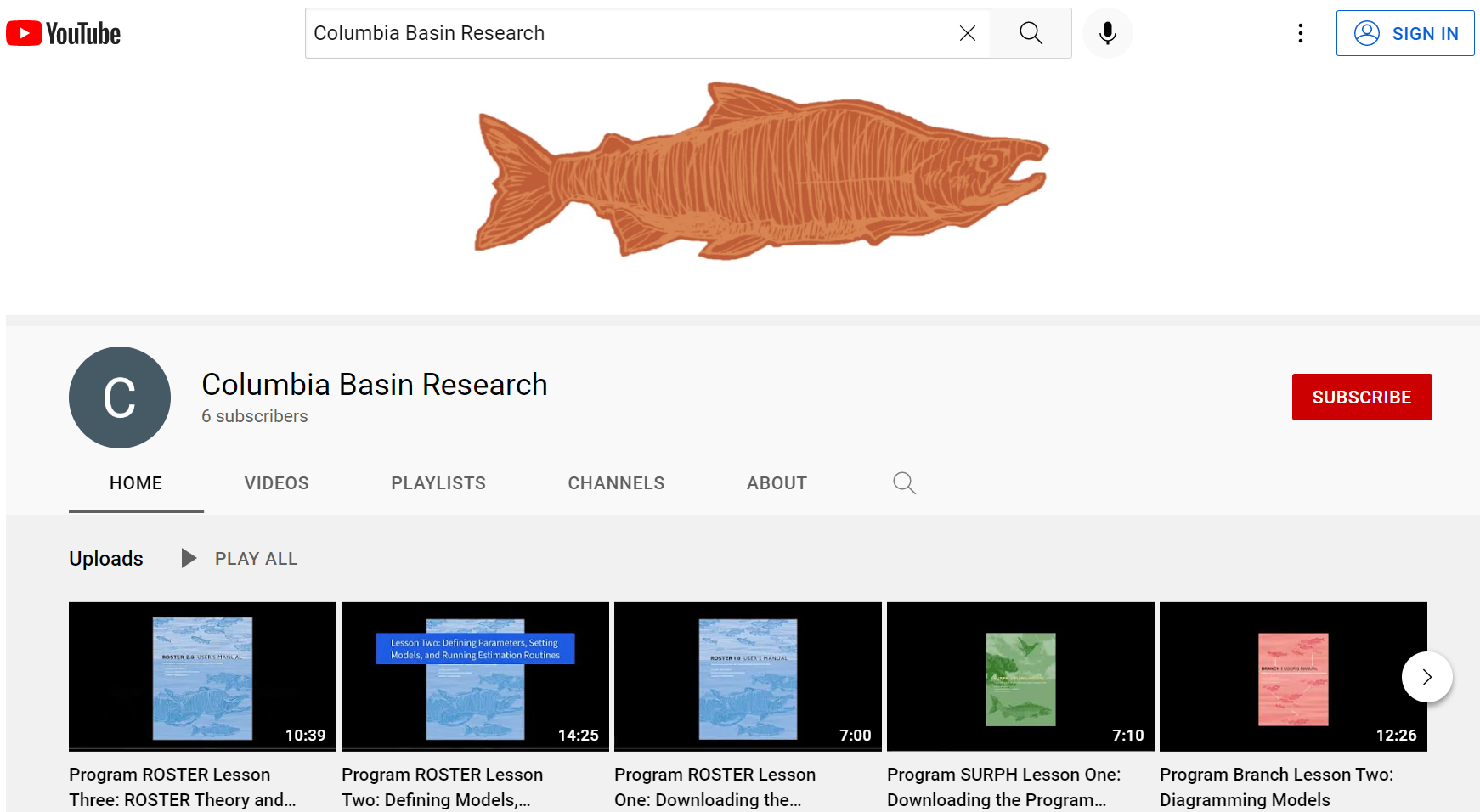Open the ABOUT tab
Viewport: 1480px width, 812px height.
coord(777,482)
